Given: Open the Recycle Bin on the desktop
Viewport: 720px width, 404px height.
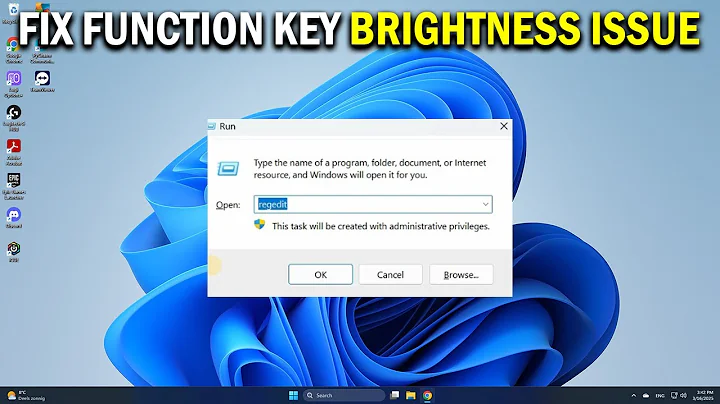Looking at the screenshot, I should pos(12,13).
